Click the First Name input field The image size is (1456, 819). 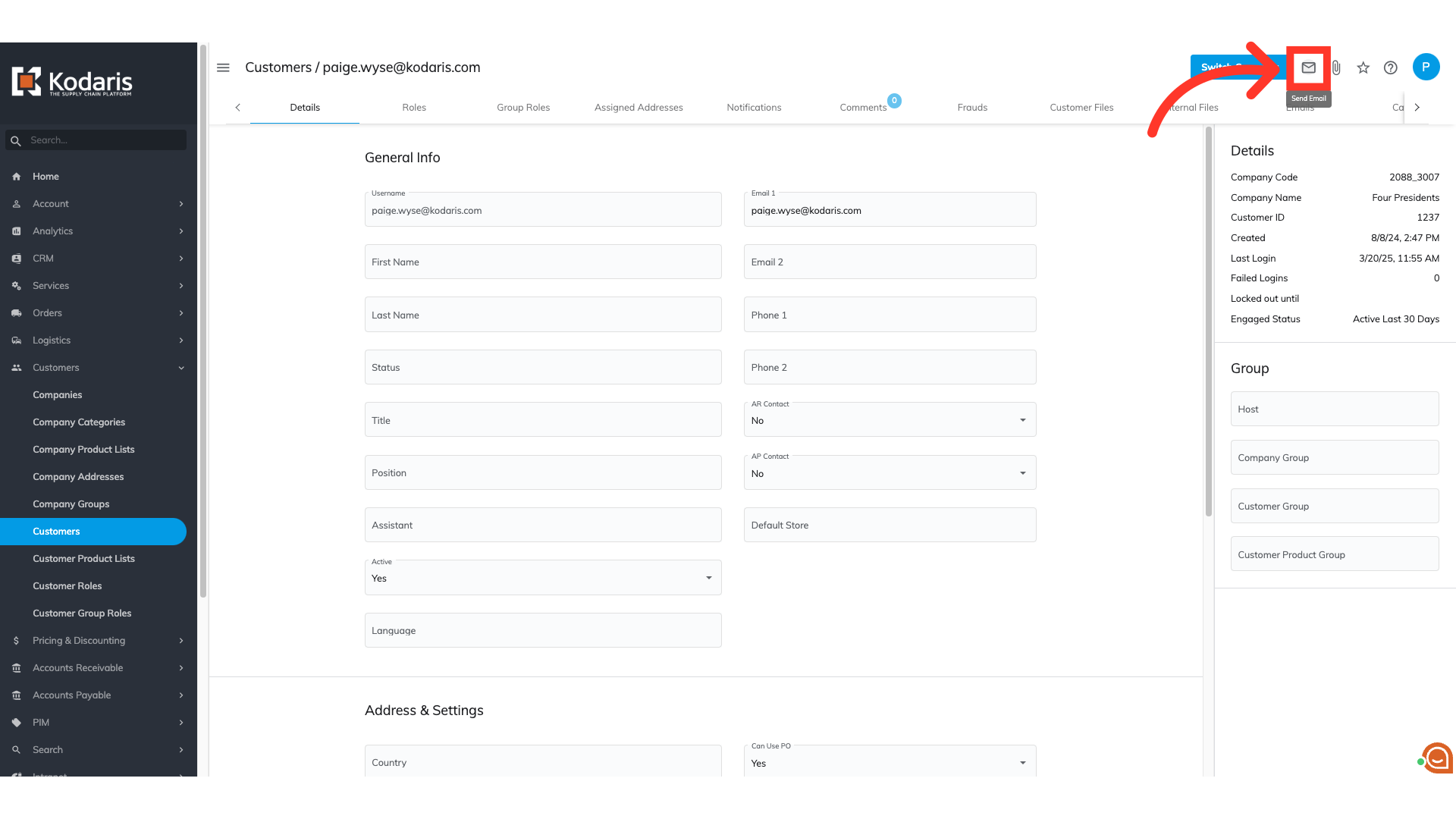(542, 262)
